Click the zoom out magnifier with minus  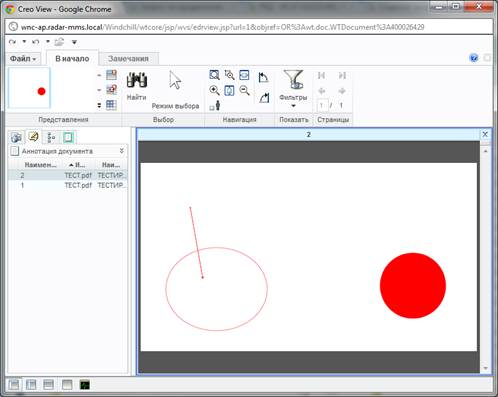pyautogui.click(x=244, y=90)
